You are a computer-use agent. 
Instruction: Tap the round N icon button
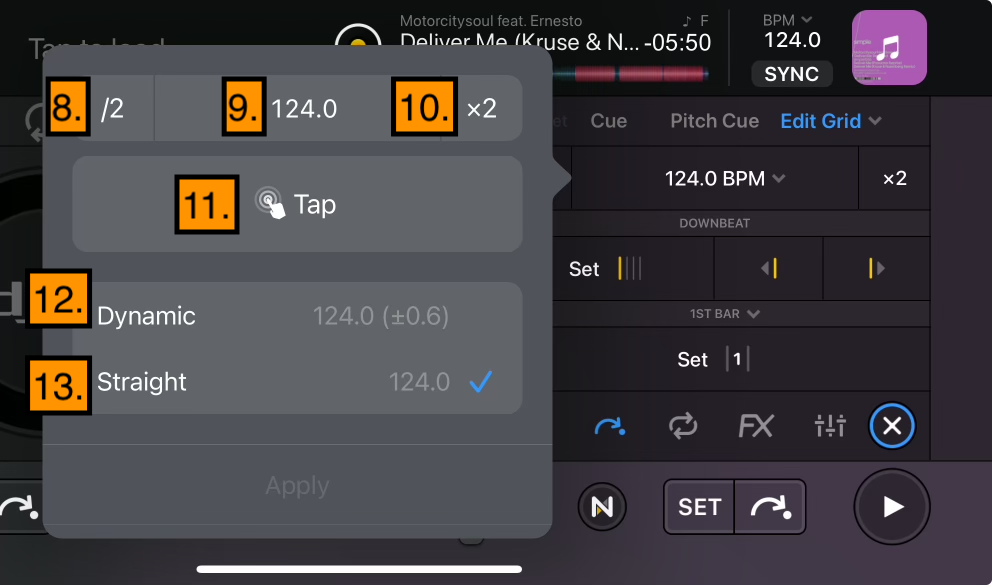[602, 507]
